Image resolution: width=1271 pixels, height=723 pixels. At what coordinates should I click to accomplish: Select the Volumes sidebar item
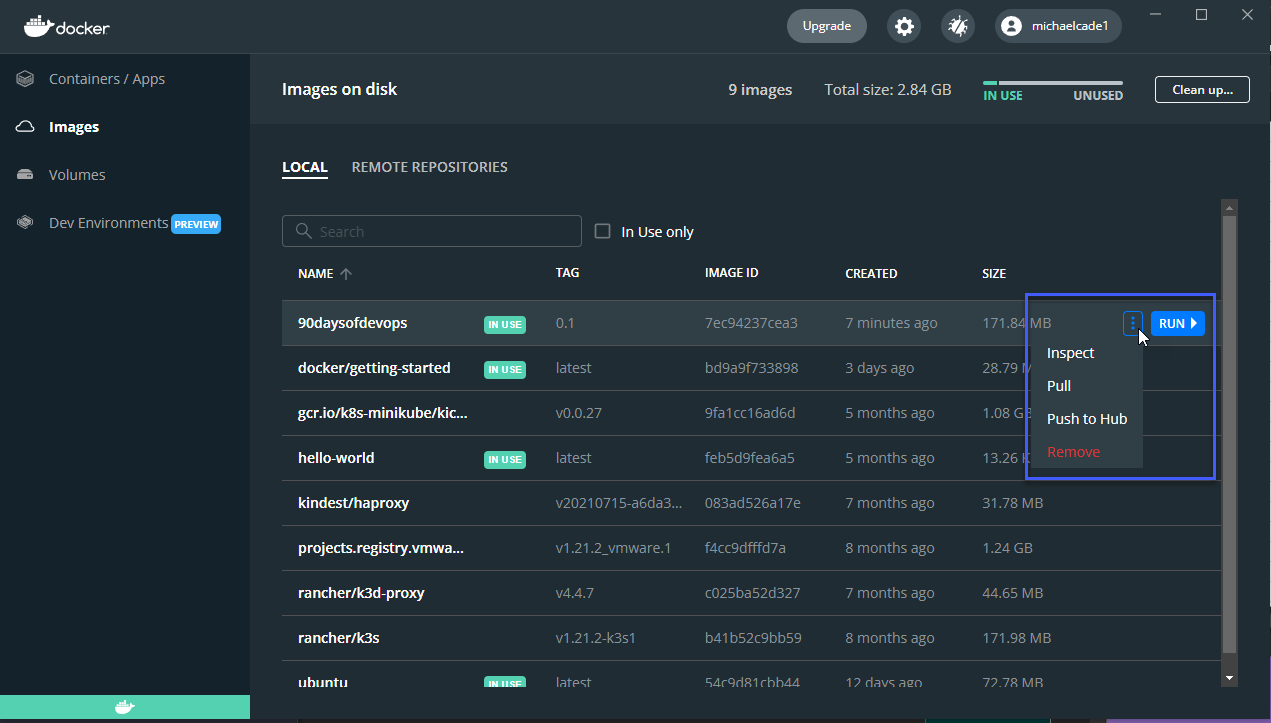pos(76,175)
